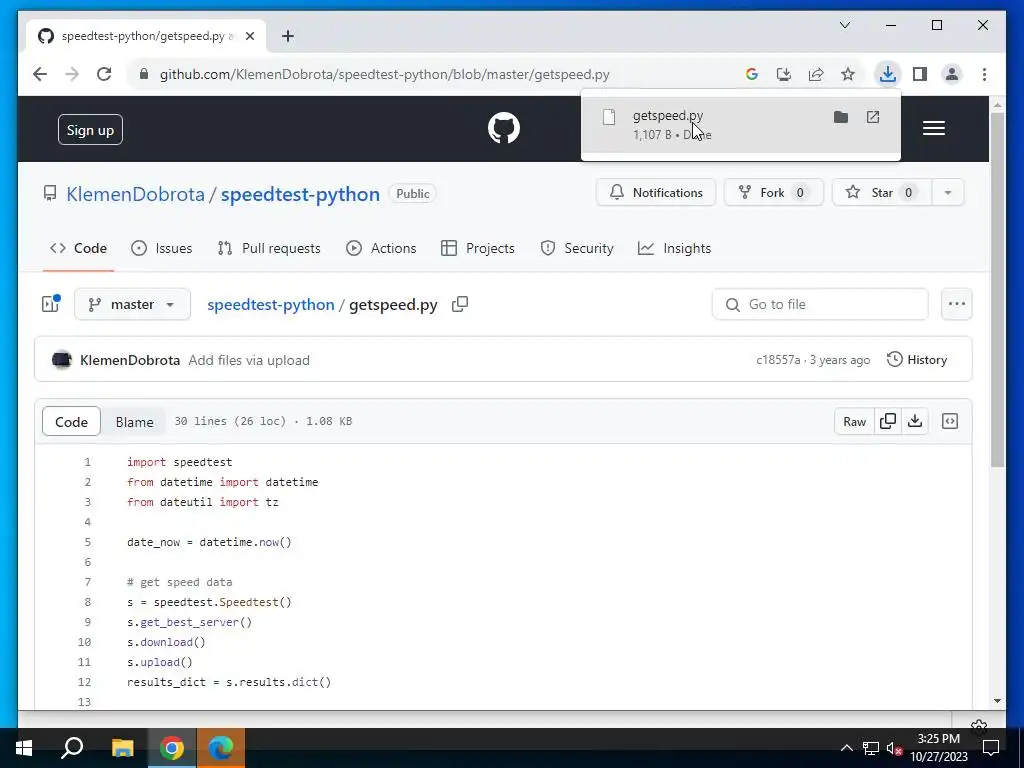Share this page icon

[x=816, y=74]
